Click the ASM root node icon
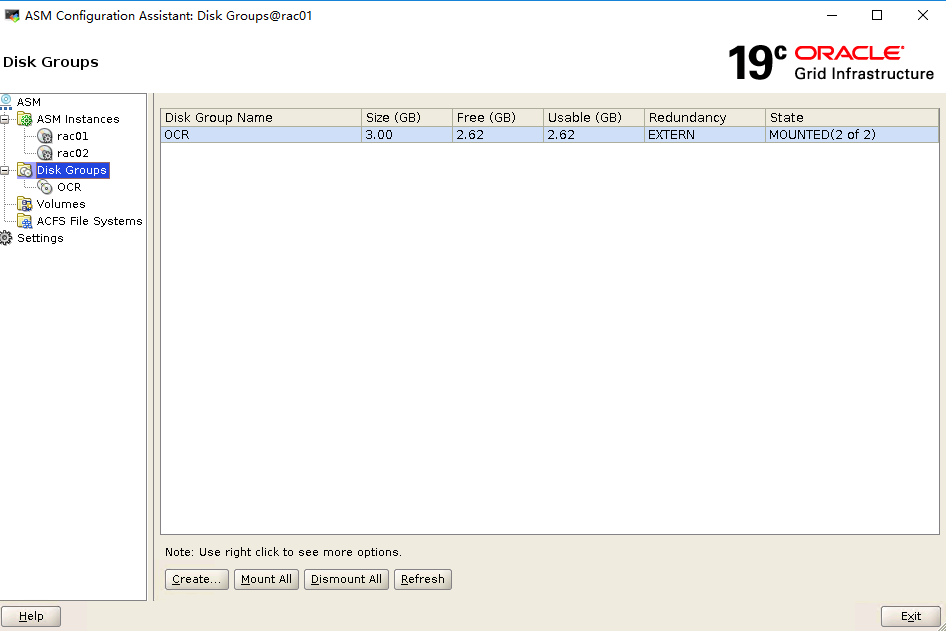 tap(6, 101)
